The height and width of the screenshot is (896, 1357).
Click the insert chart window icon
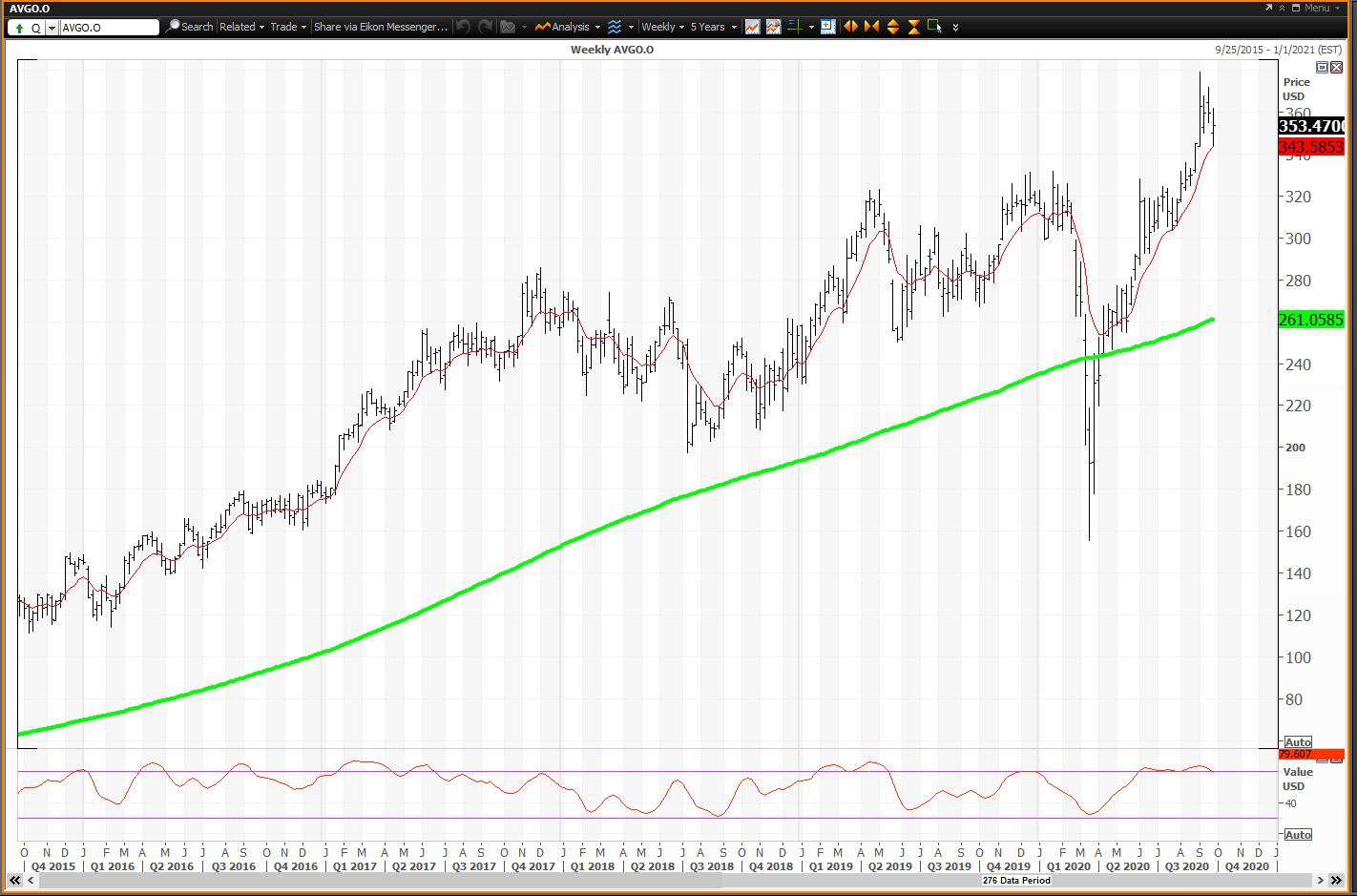(828, 27)
